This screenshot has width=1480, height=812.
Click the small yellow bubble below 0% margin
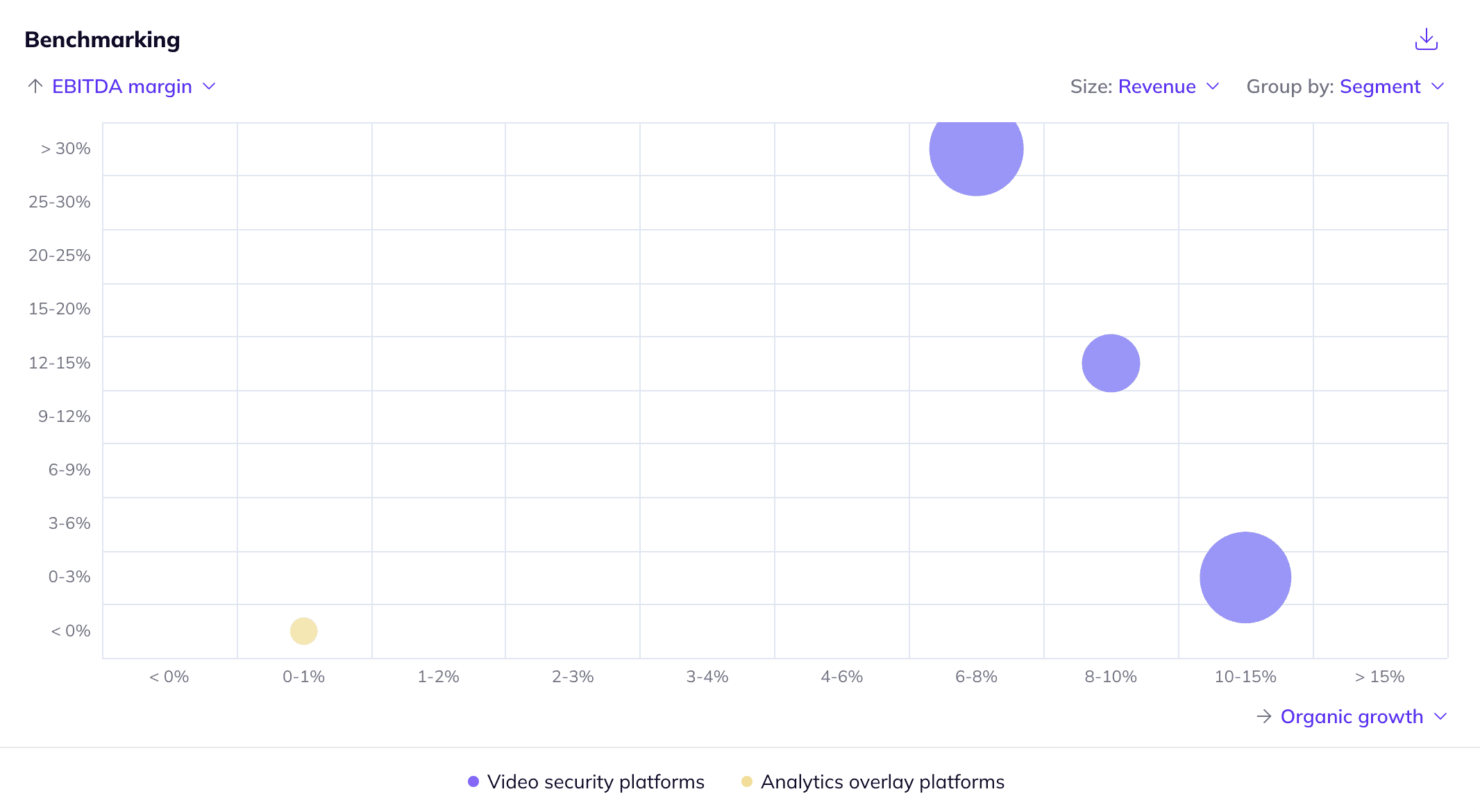[x=303, y=631]
